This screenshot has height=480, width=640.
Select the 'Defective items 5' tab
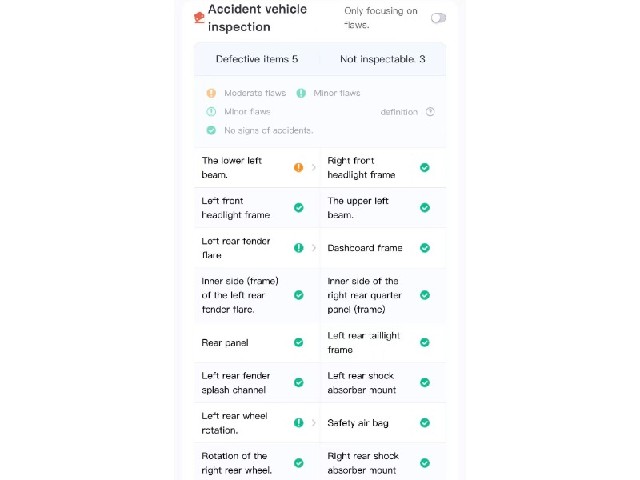pos(257,59)
